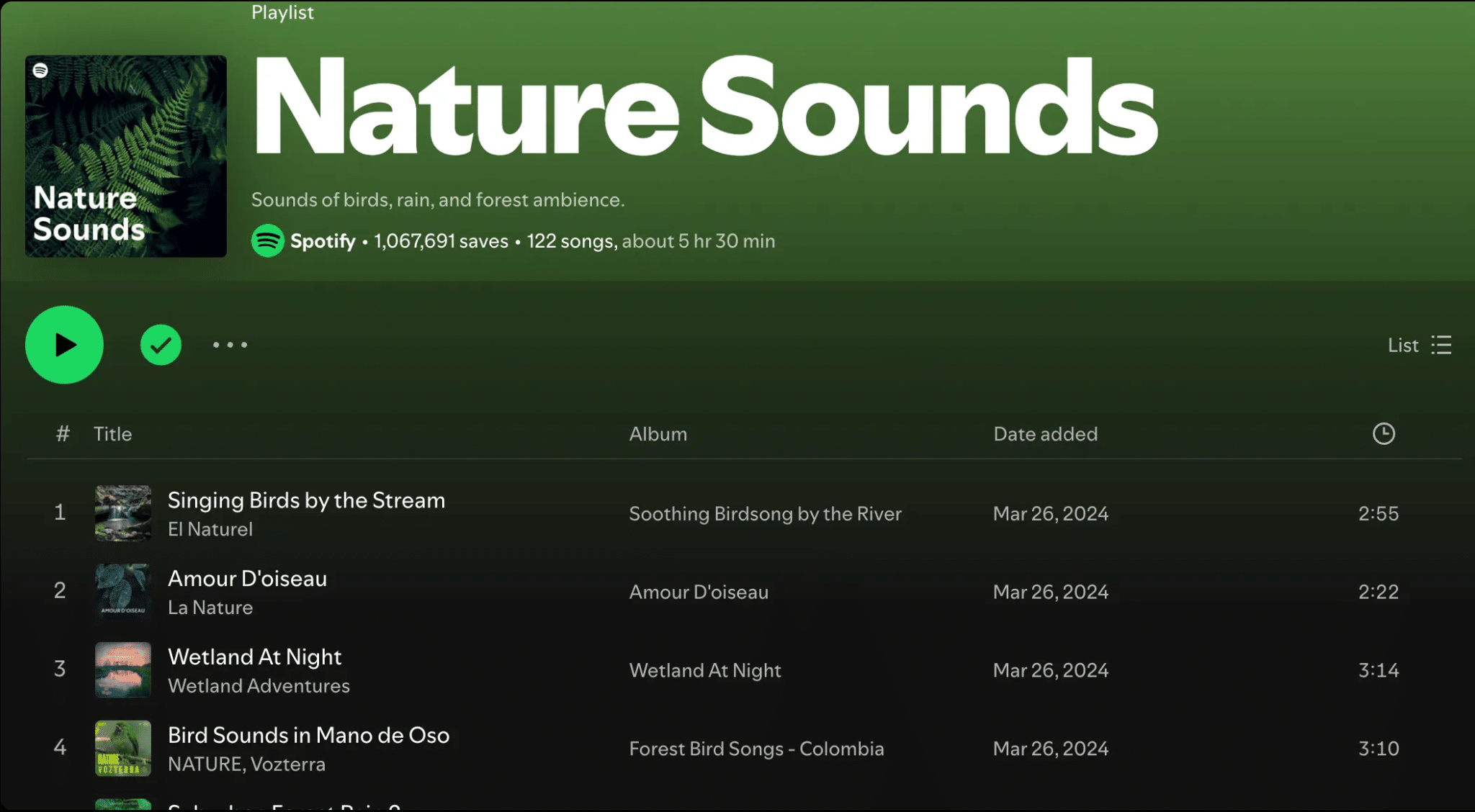Viewport: 1475px width, 812px height.
Task: Open the album Forest Bird Songs - Colombia
Action: (x=756, y=749)
